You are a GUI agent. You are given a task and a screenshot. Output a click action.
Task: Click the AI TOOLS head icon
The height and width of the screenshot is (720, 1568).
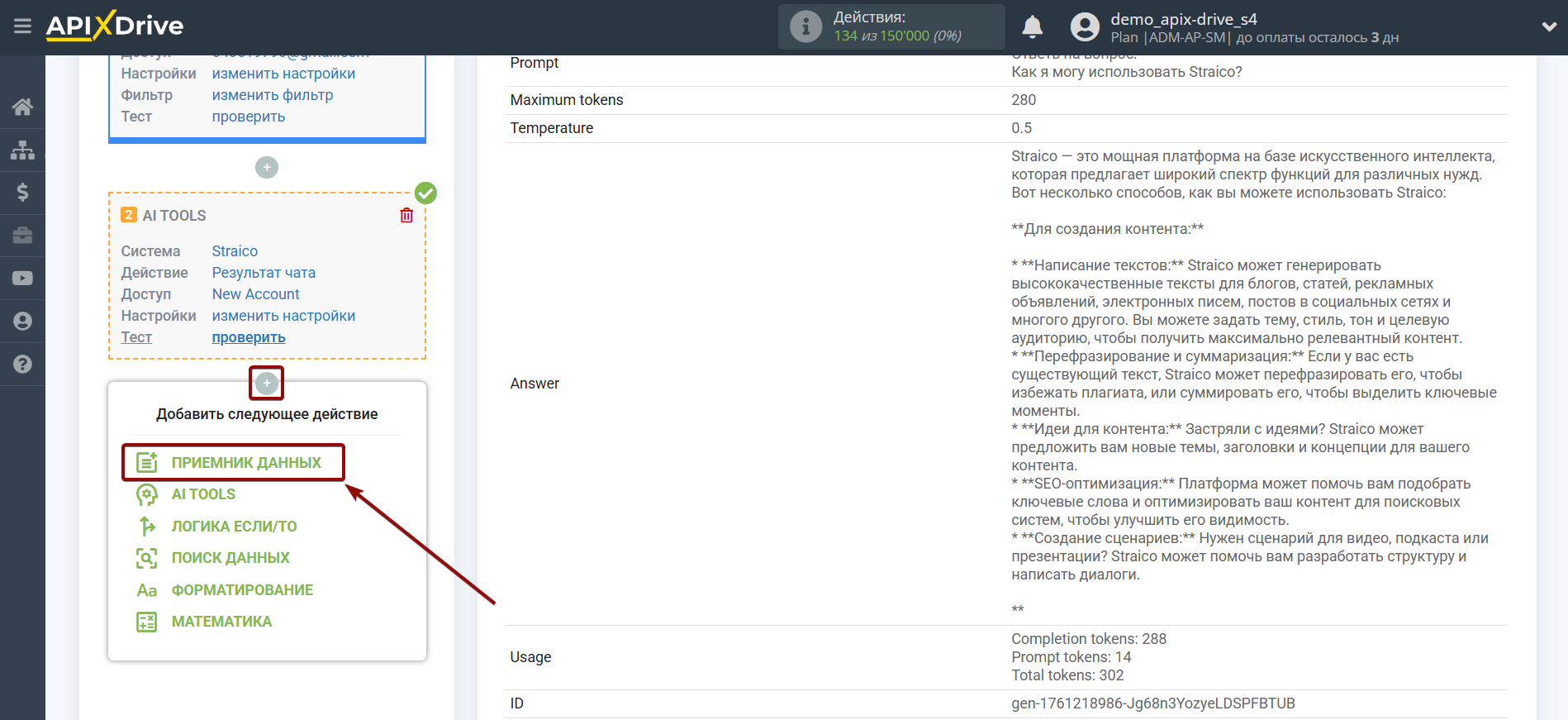(147, 494)
